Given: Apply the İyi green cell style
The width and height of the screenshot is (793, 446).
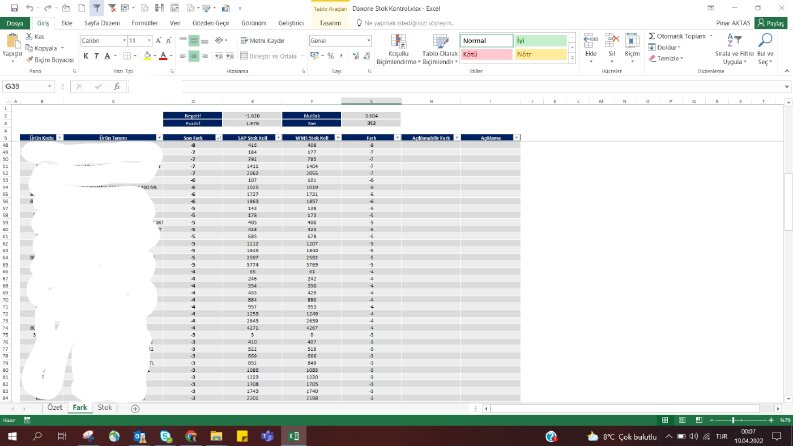Looking at the screenshot, I should (541, 40).
